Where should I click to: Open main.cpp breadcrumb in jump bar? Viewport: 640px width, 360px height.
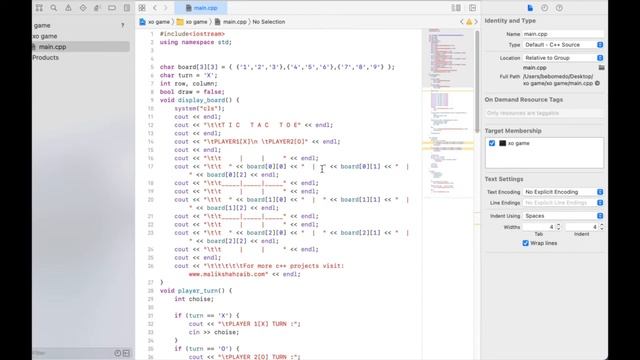[231, 22]
